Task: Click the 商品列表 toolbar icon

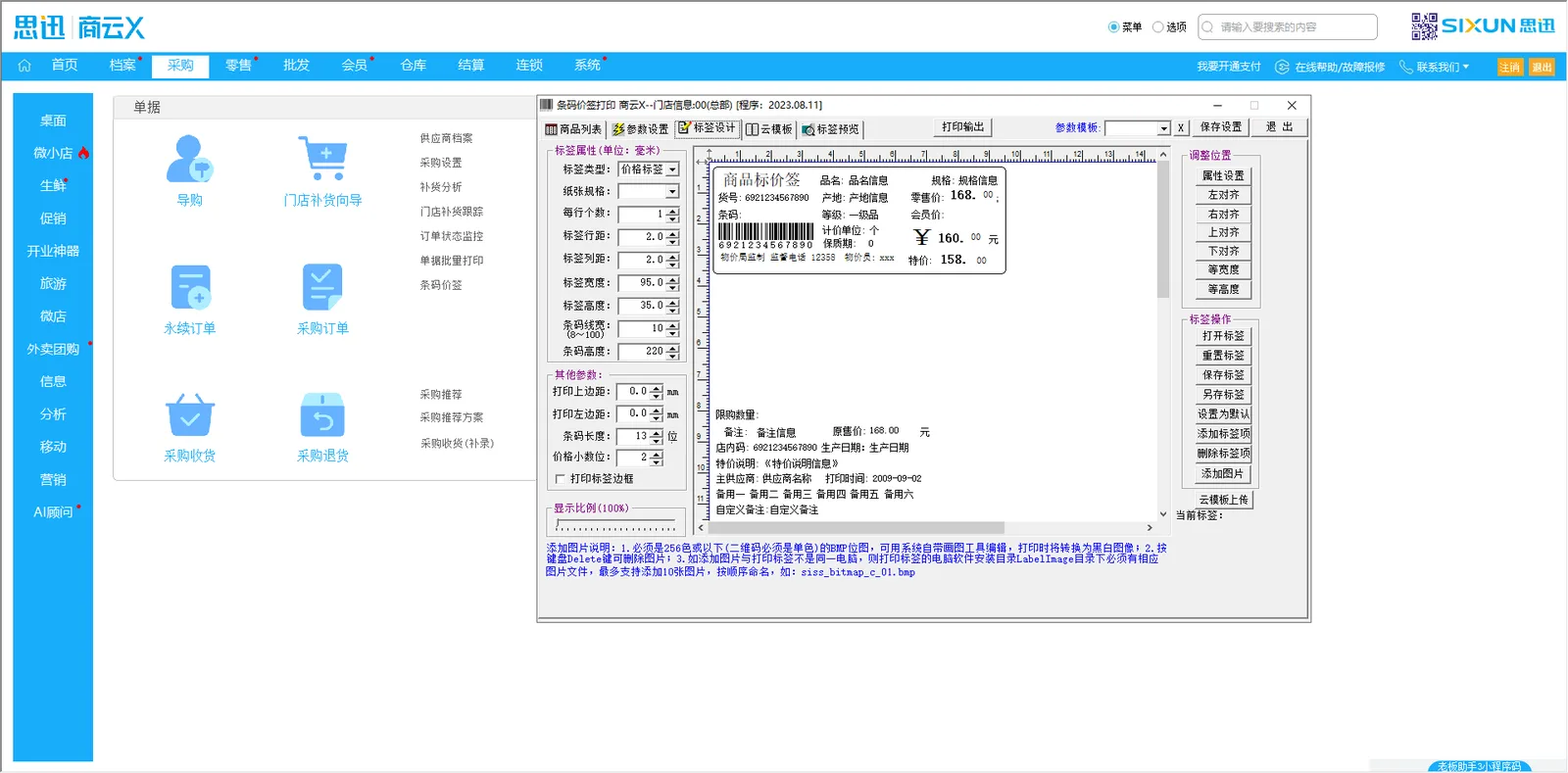Action: click(x=551, y=129)
